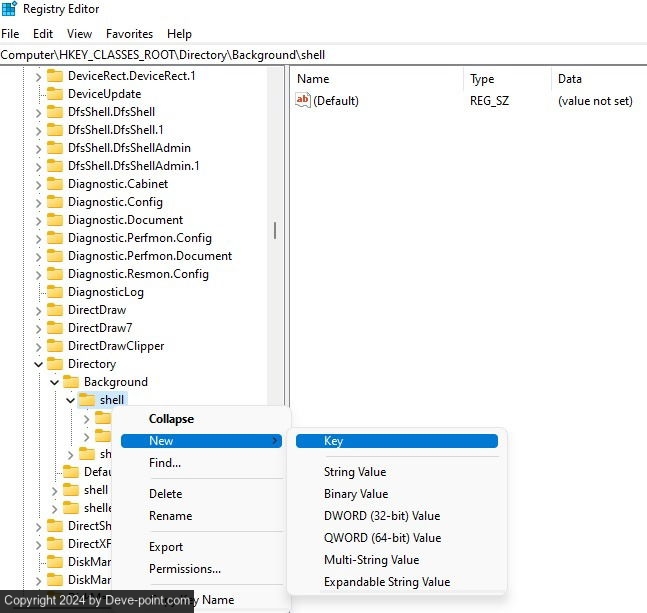The height and width of the screenshot is (613, 647).
Task: Click the open folder icon beside shell
Action: click(87, 400)
